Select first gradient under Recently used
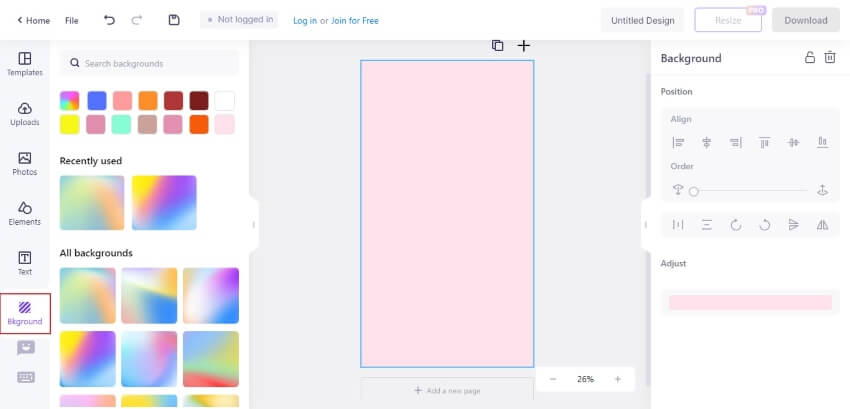Image resolution: width=850 pixels, height=409 pixels. [92, 202]
